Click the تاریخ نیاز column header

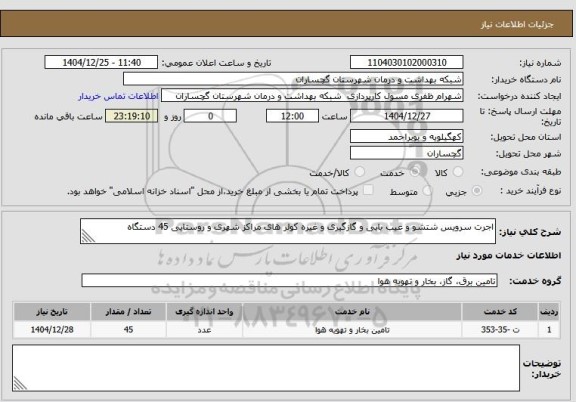click(x=52, y=312)
